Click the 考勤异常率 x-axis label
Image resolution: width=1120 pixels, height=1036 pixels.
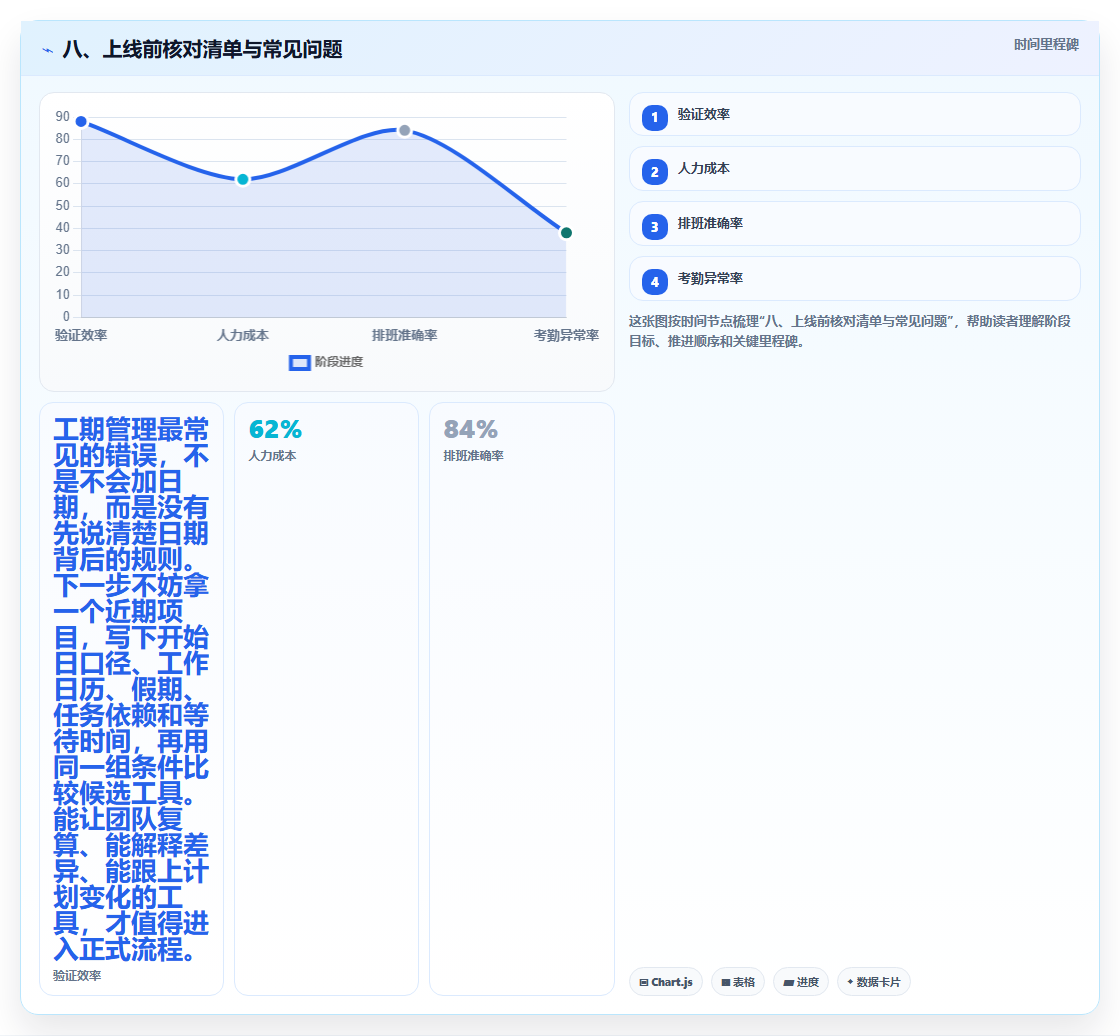[x=566, y=335]
